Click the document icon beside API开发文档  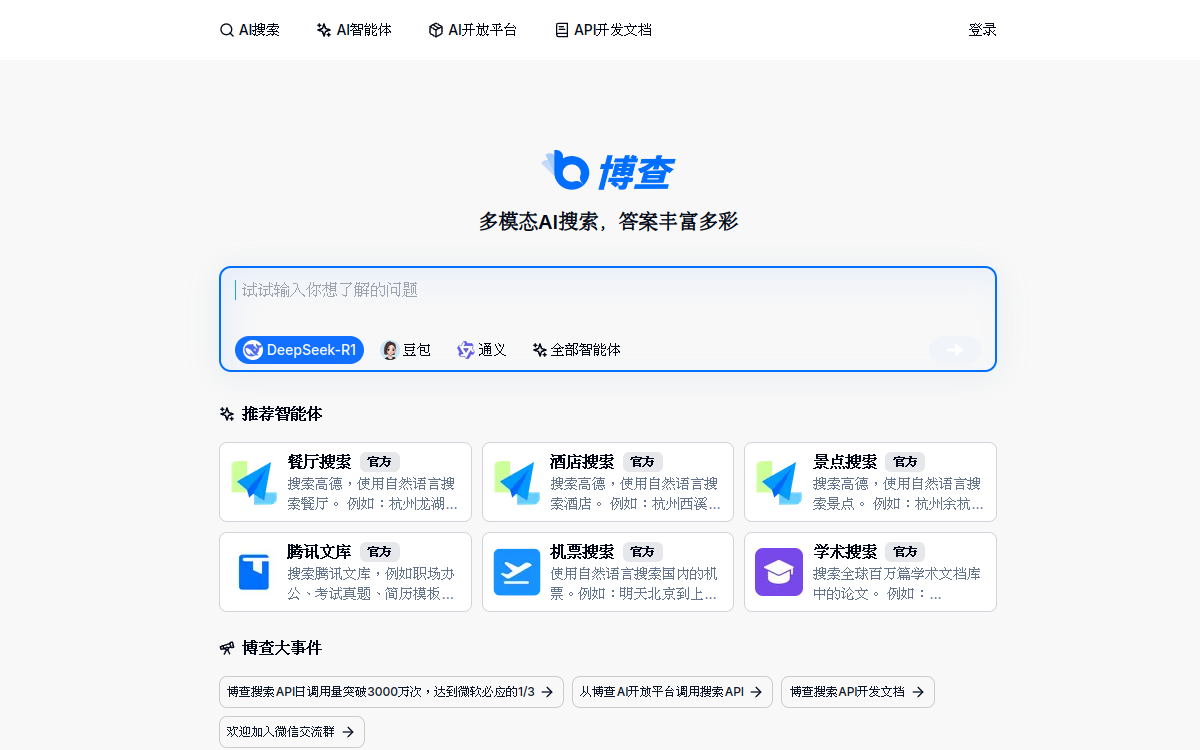click(562, 30)
